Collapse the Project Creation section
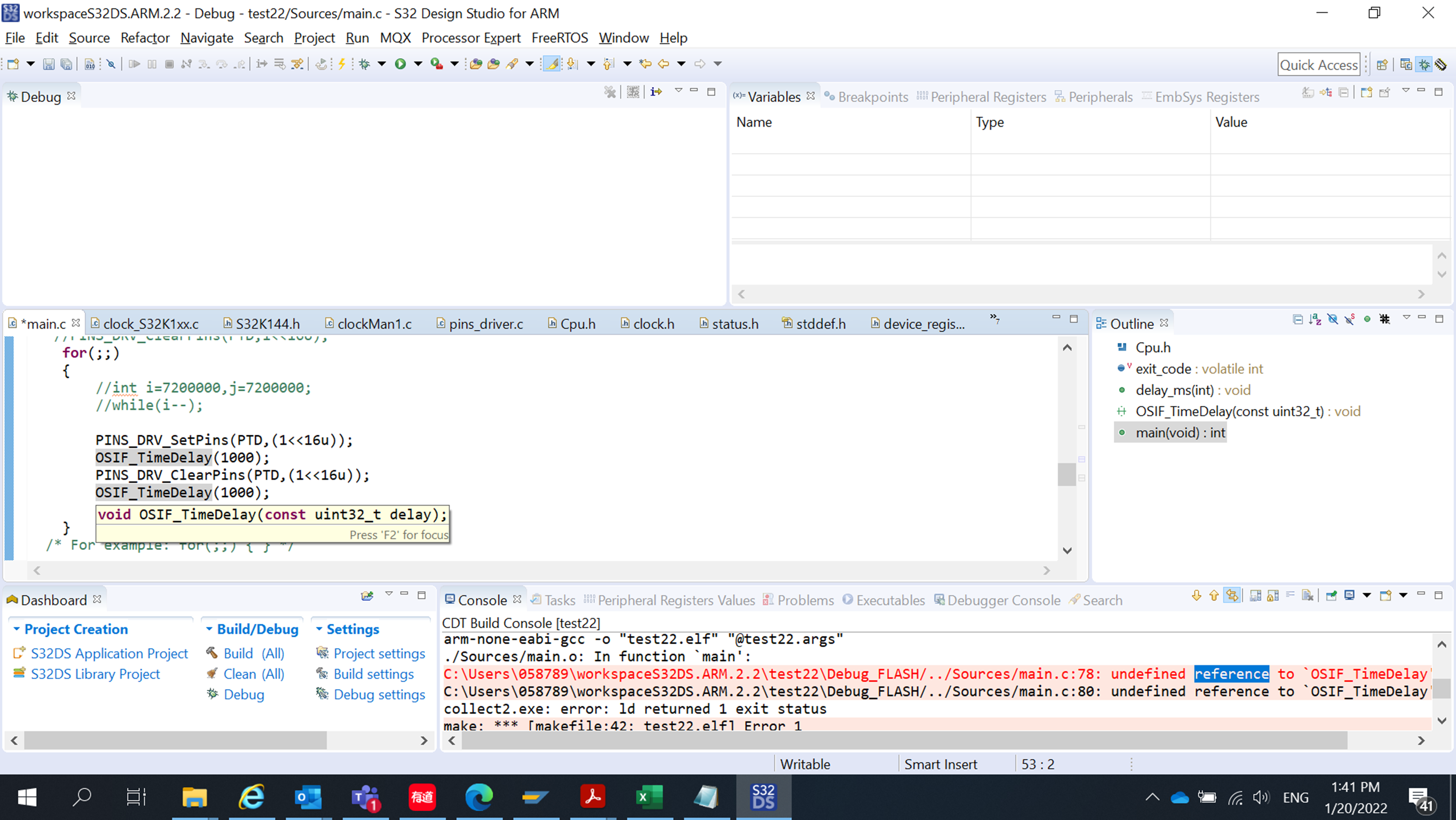The width and height of the screenshot is (1456, 820). (17, 629)
